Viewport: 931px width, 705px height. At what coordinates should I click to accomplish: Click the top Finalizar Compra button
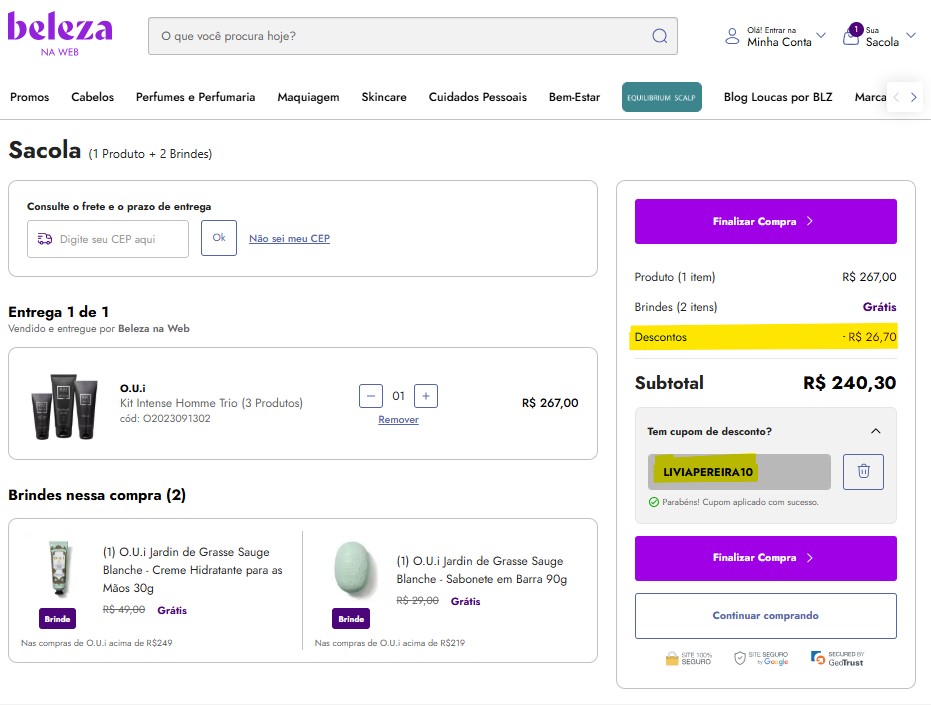pos(765,221)
